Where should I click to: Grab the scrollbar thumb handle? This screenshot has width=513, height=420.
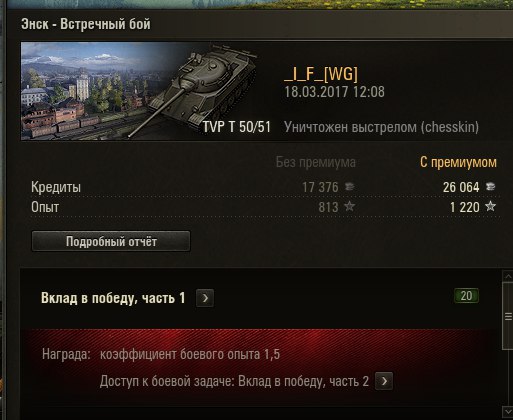pos(508,316)
